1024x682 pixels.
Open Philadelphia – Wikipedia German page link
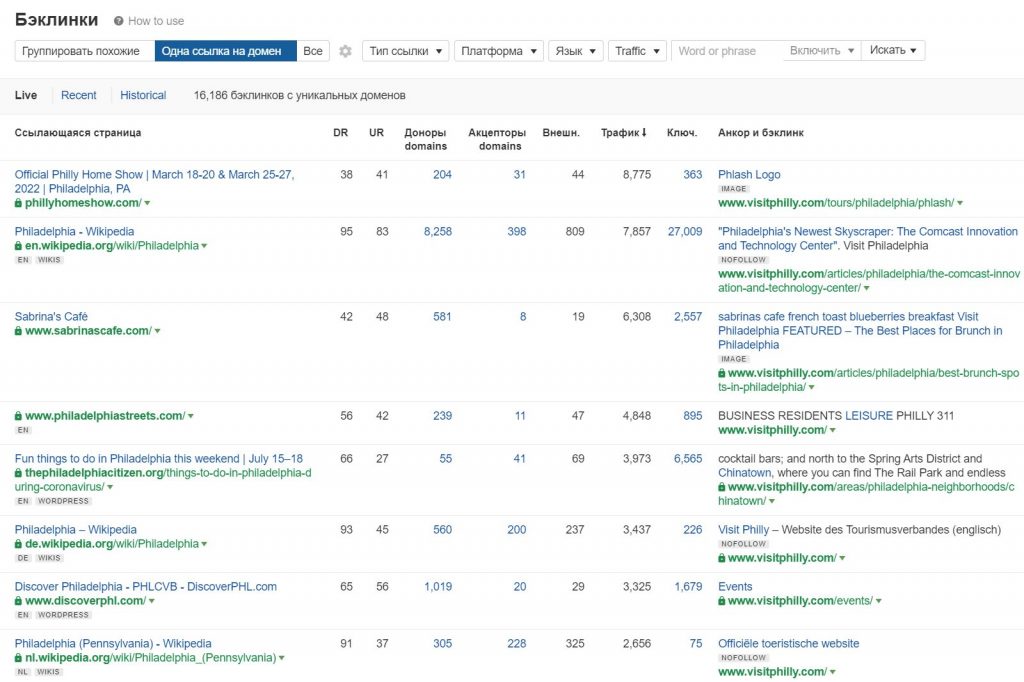click(x=76, y=530)
